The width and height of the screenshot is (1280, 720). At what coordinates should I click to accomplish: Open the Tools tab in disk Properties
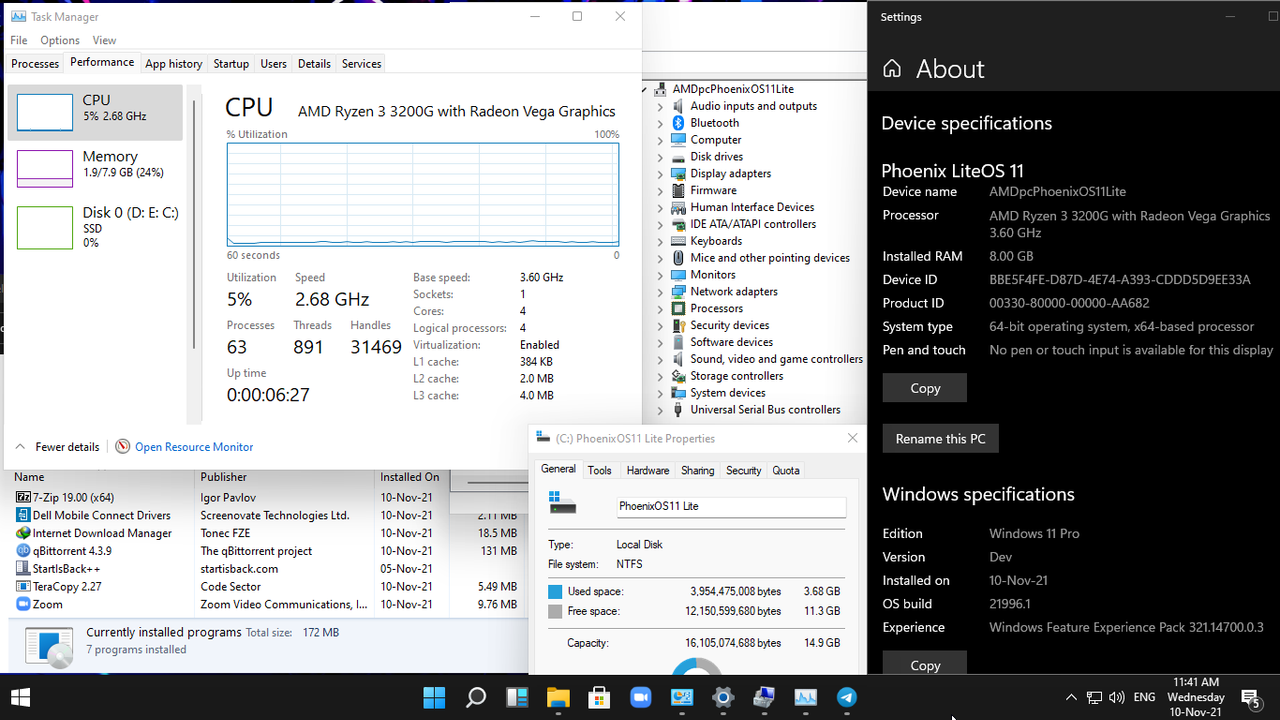coord(600,470)
